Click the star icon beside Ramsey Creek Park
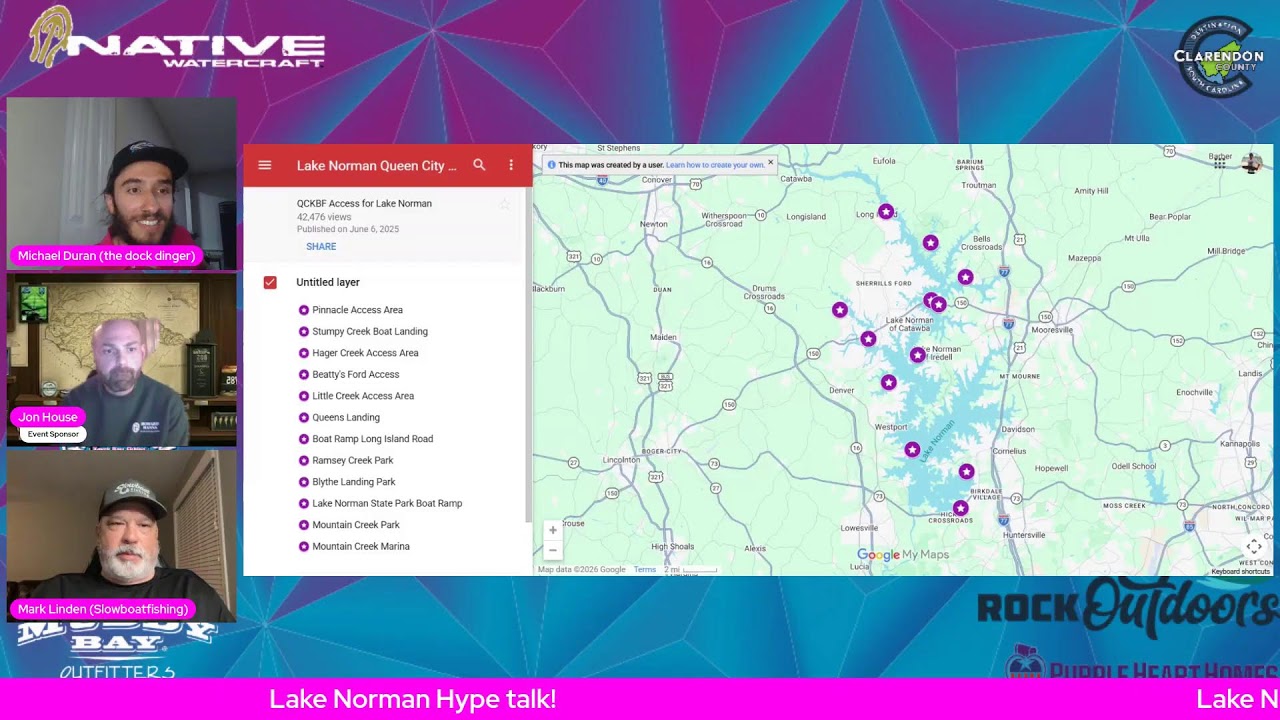Viewport: 1280px width, 720px height. [304, 461]
